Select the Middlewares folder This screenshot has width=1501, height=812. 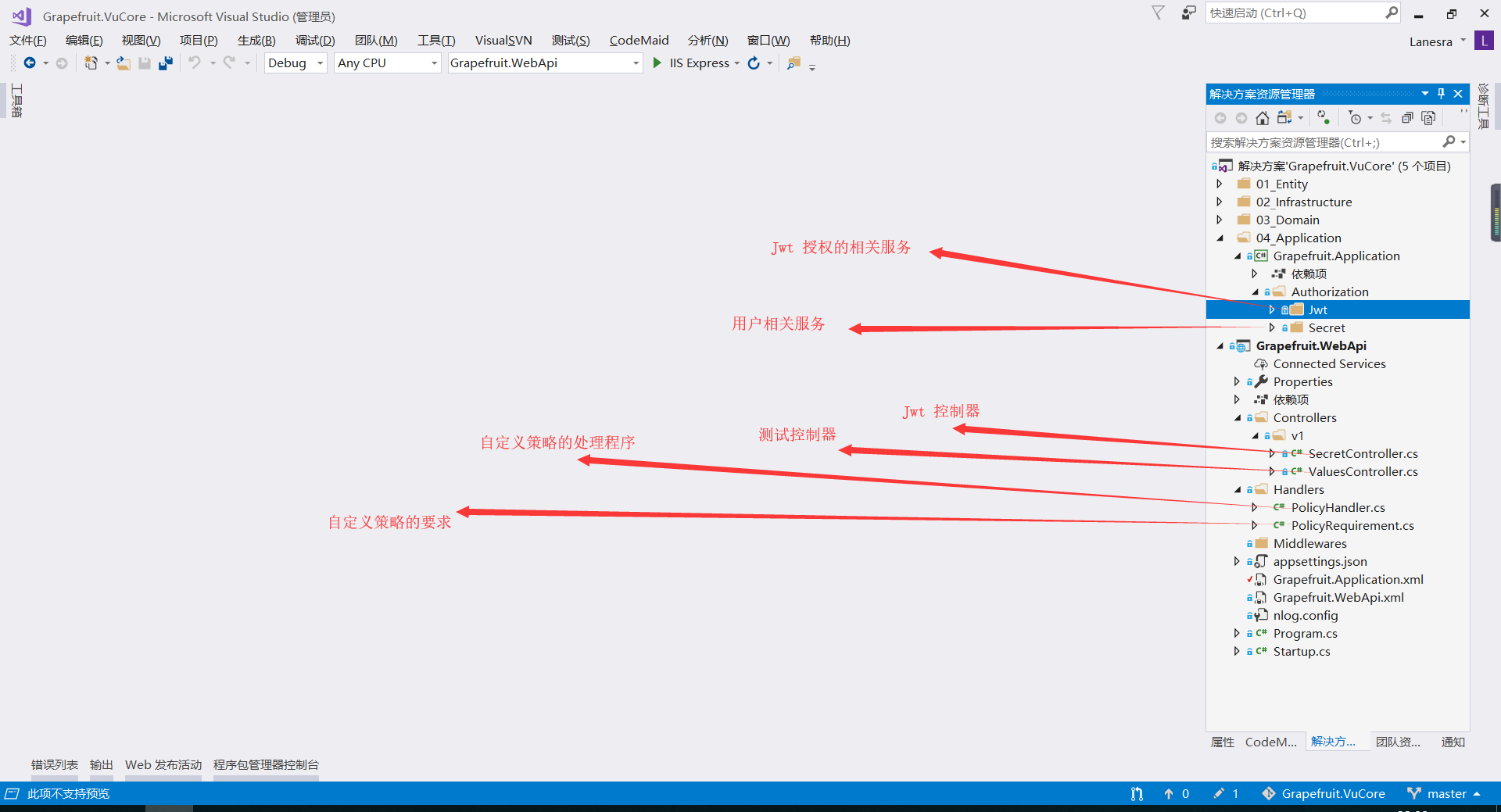point(1309,543)
